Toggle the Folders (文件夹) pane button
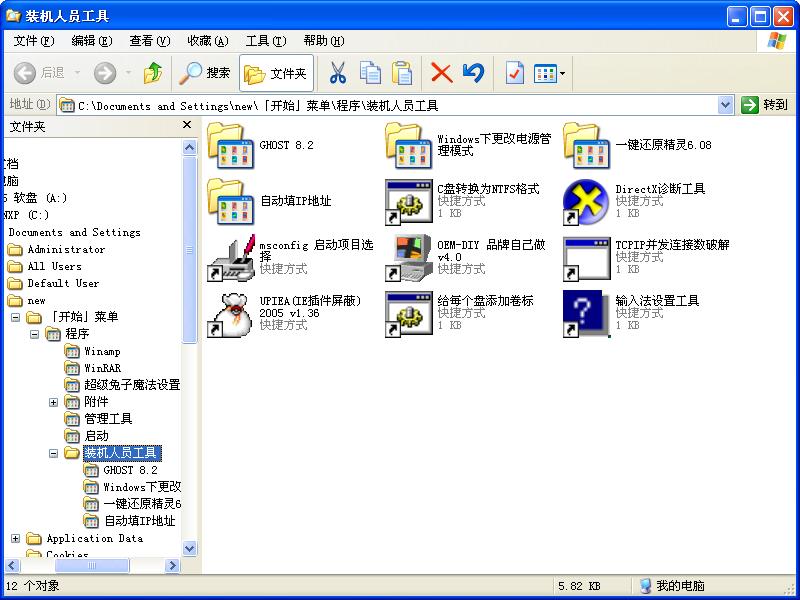Viewport: 800px width, 600px height. 276,73
